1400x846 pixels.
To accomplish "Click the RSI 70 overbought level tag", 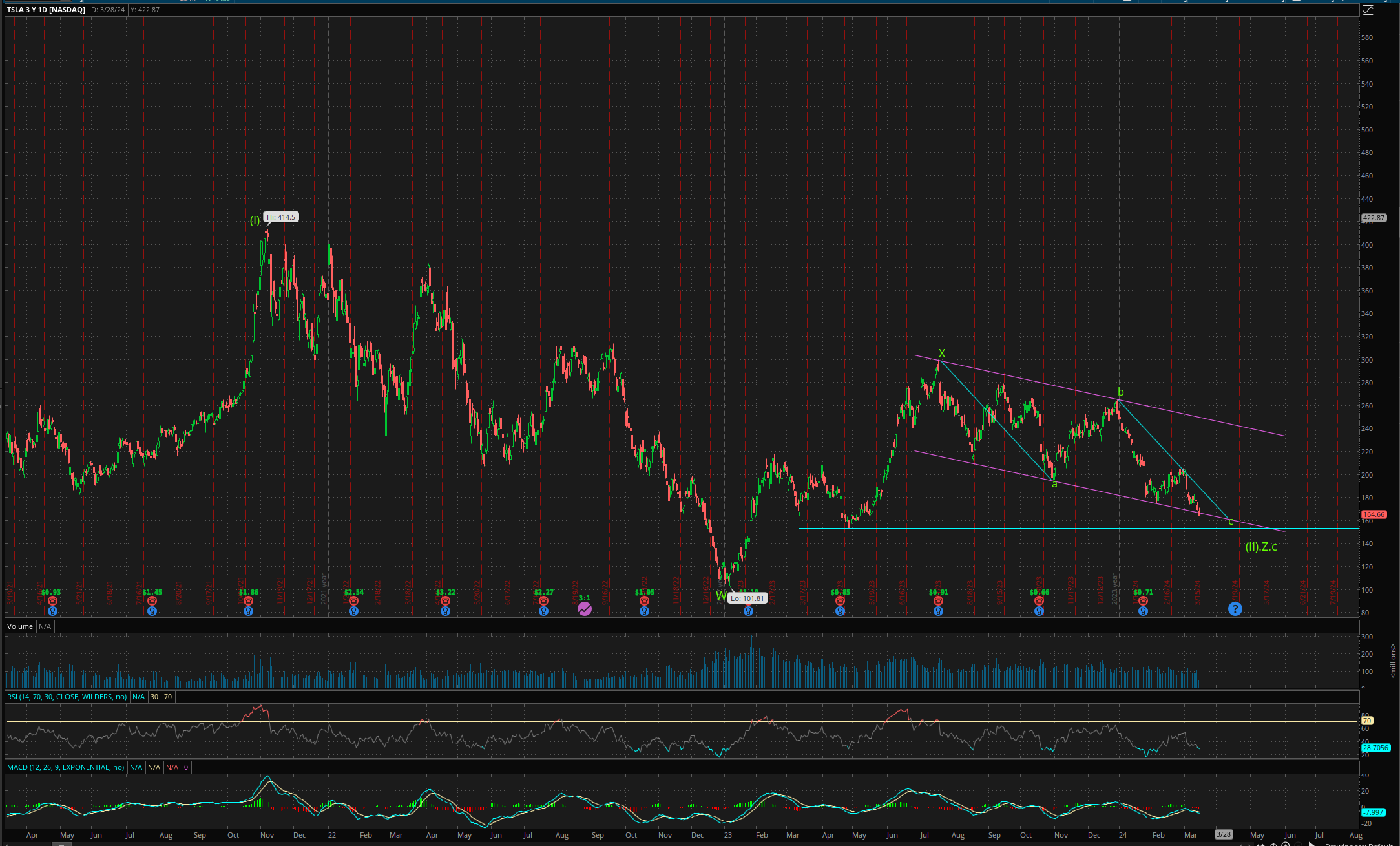I will coord(1366,721).
